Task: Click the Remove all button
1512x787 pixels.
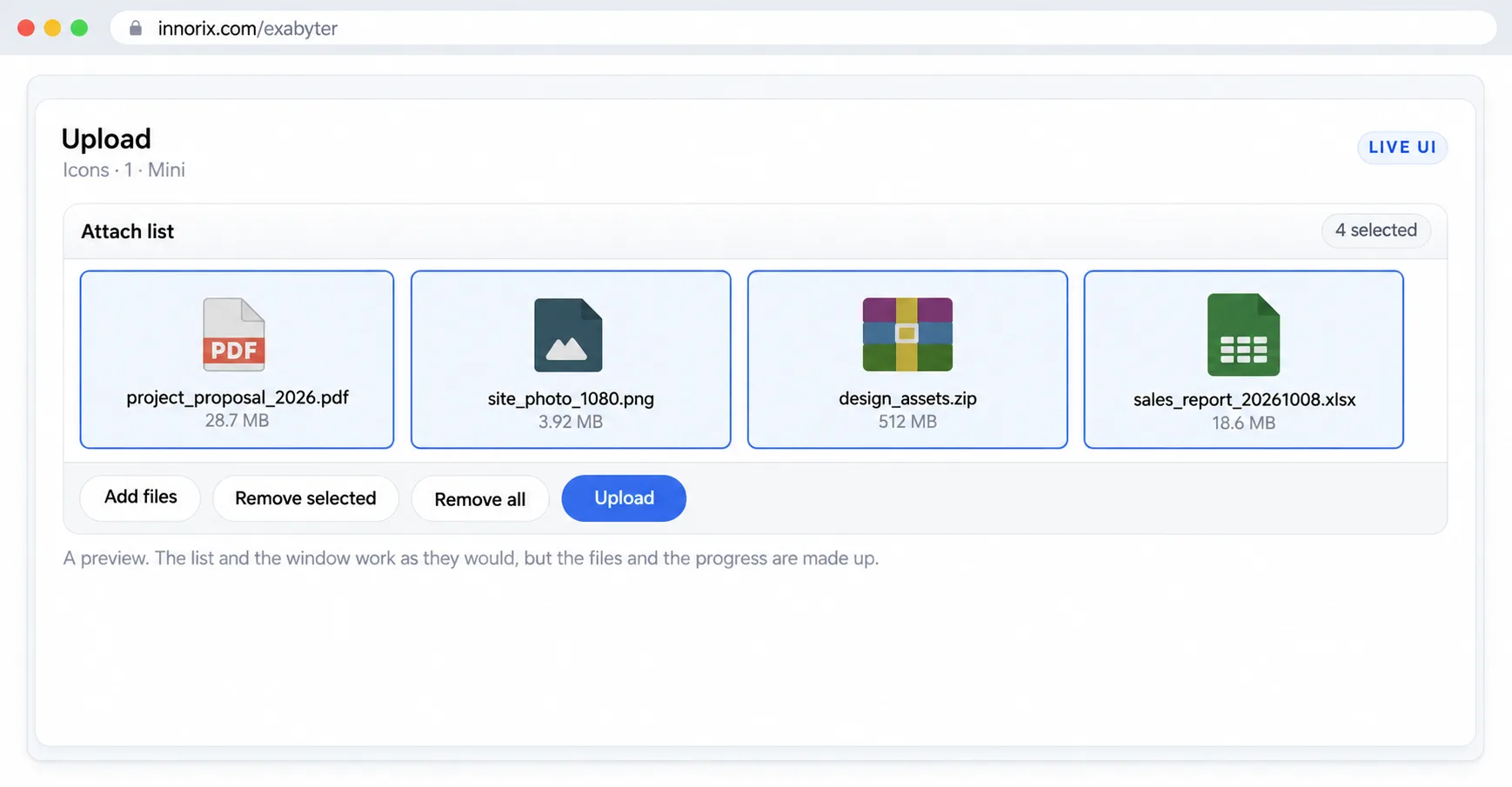Action: tap(480, 499)
